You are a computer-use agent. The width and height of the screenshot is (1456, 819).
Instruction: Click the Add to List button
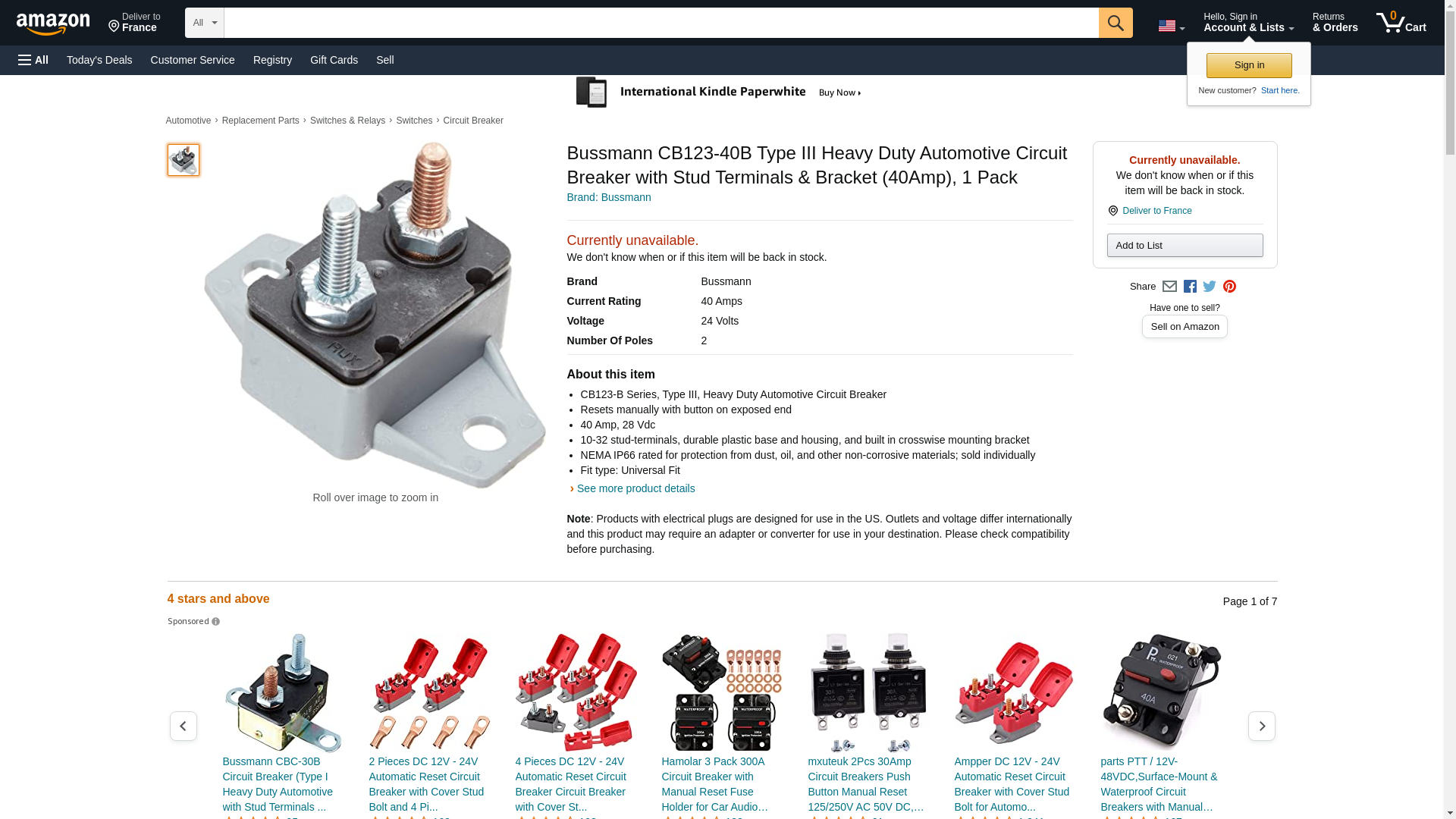pyautogui.click(x=1185, y=246)
